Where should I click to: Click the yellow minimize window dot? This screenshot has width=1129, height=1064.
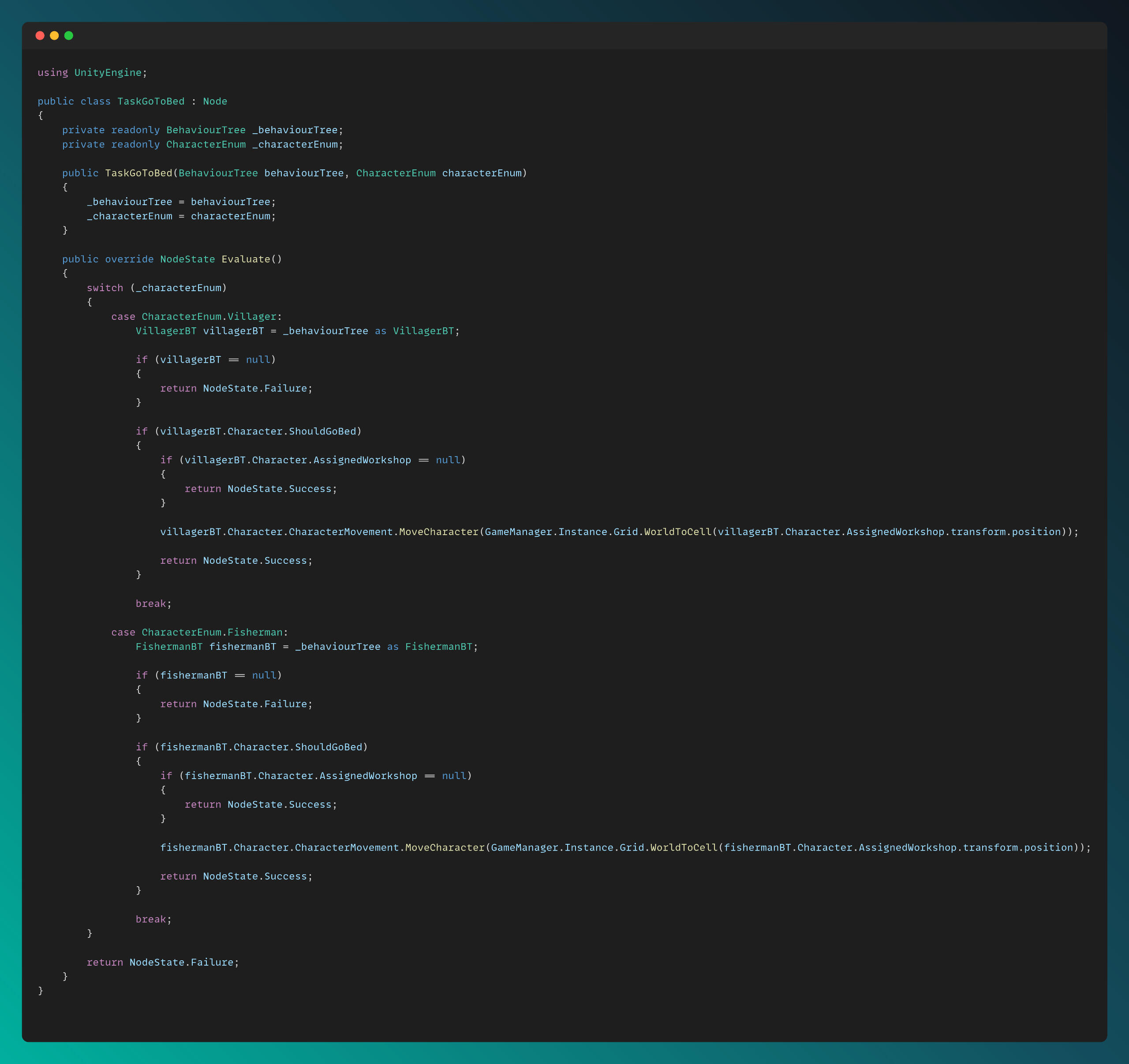click(55, 36)
